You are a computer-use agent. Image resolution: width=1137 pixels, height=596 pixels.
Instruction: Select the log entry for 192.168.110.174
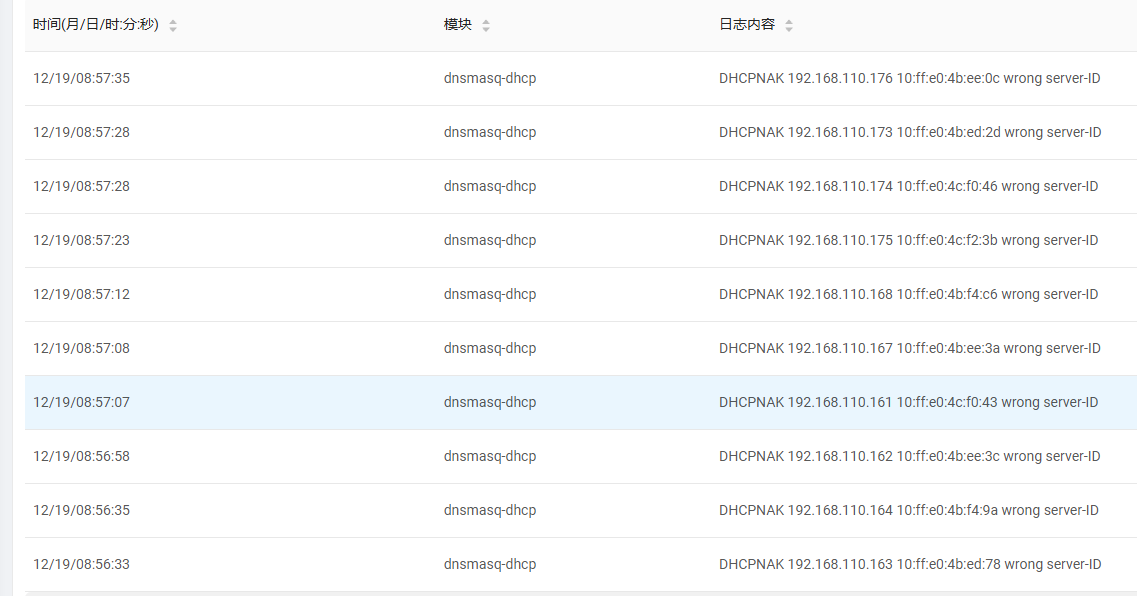908,187
